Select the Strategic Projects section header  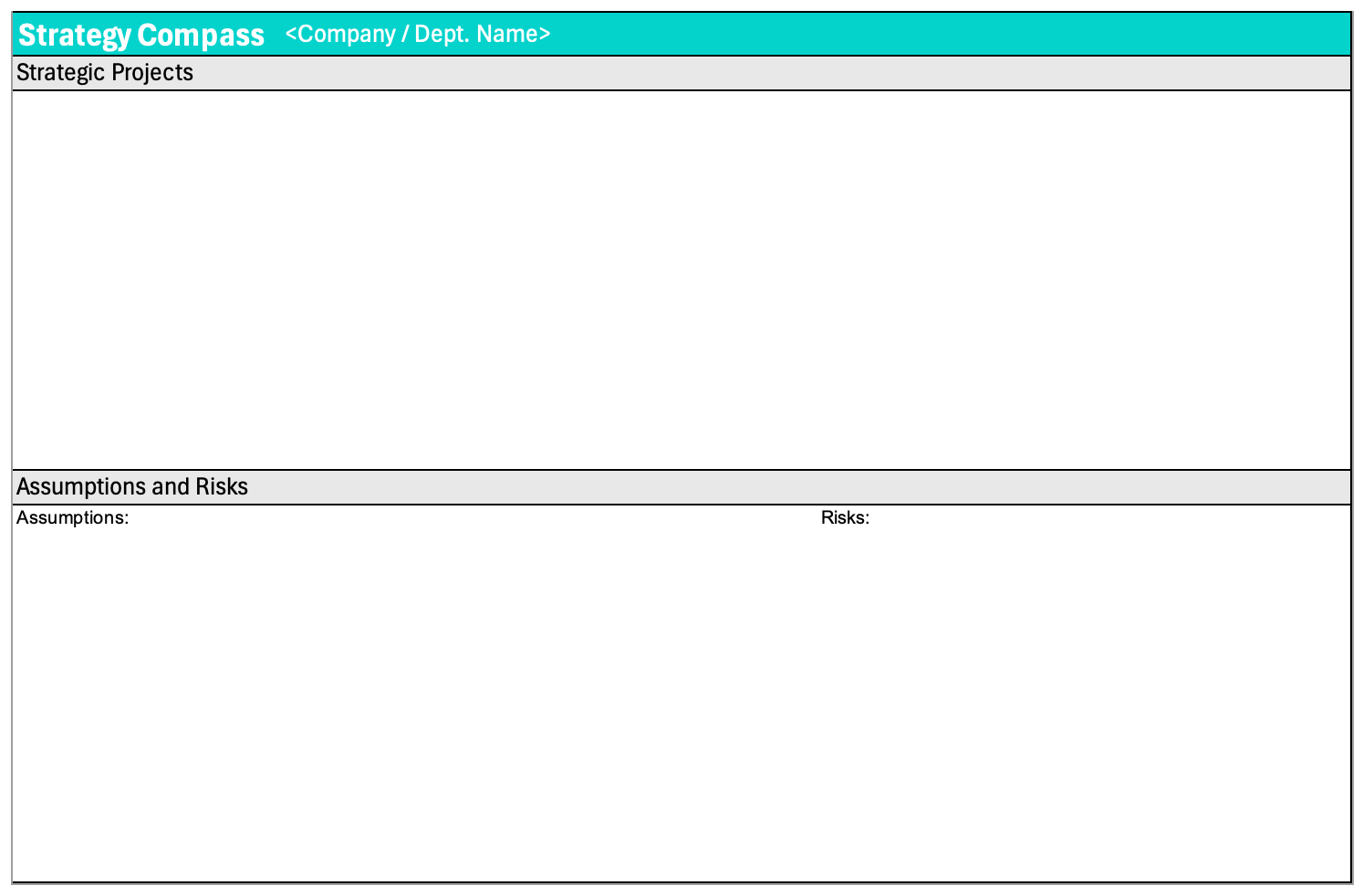tap(681, 73)
